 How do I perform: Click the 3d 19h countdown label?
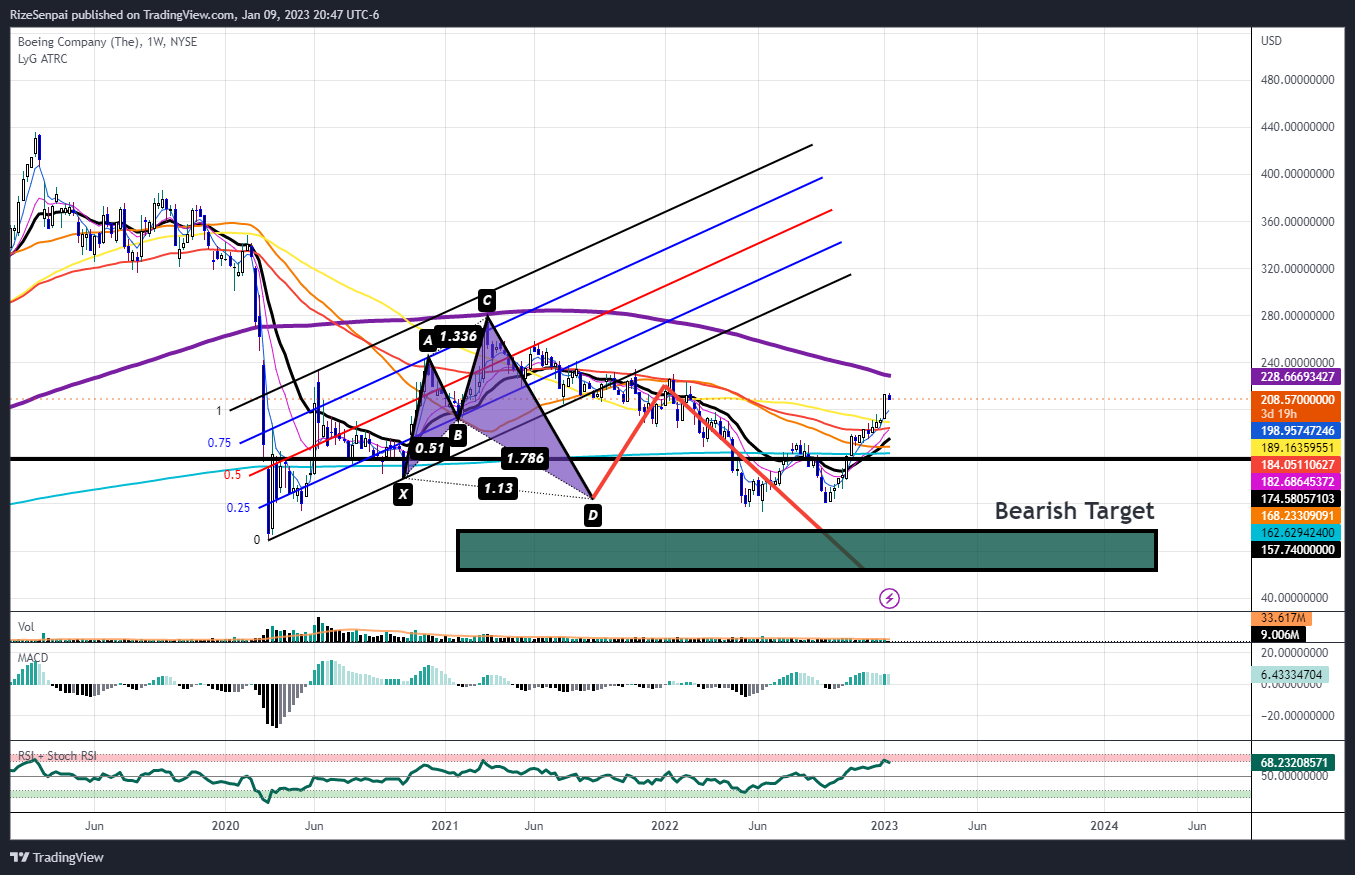pos(1279,413)
